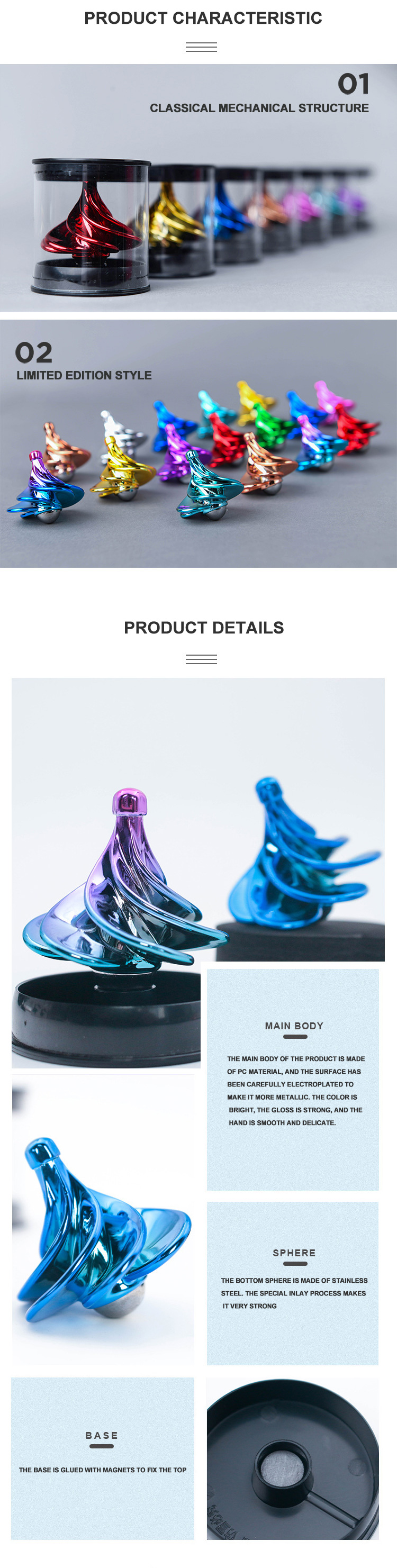This screenshot has width=397, height=1568.
Task: Click the BASE title
Action: point(102,1435)
